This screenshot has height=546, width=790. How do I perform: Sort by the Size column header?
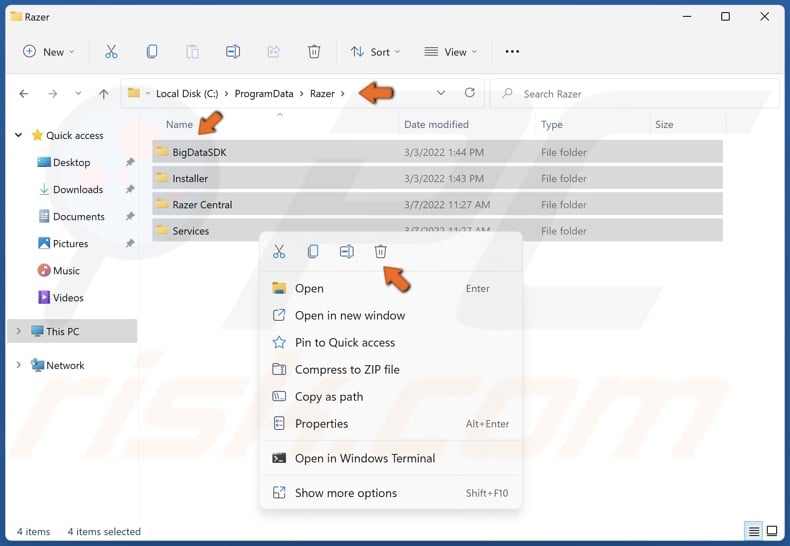tap(664, 124)
